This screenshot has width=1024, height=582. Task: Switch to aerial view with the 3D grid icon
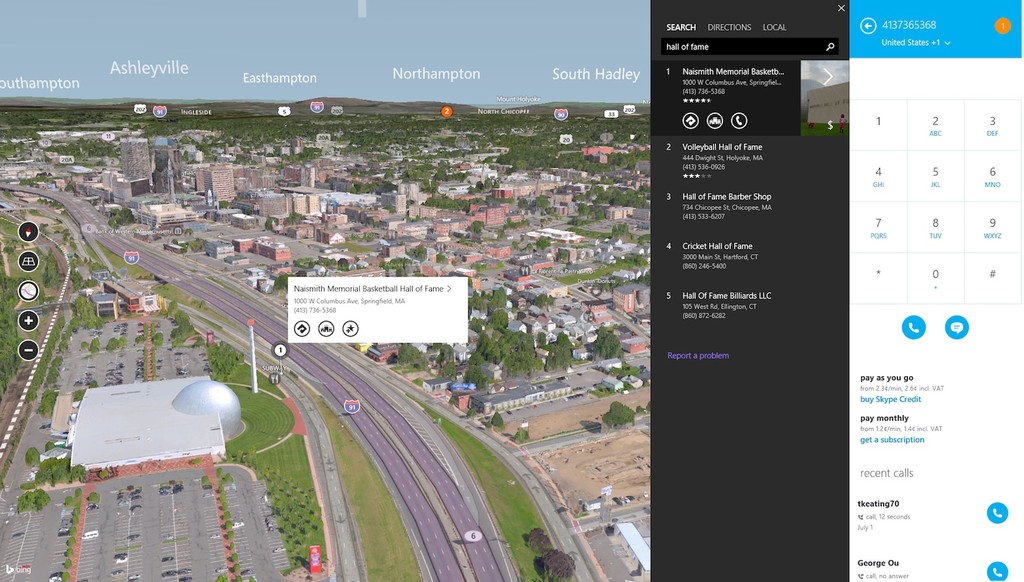pyautogui.click(x=28, y=261)
